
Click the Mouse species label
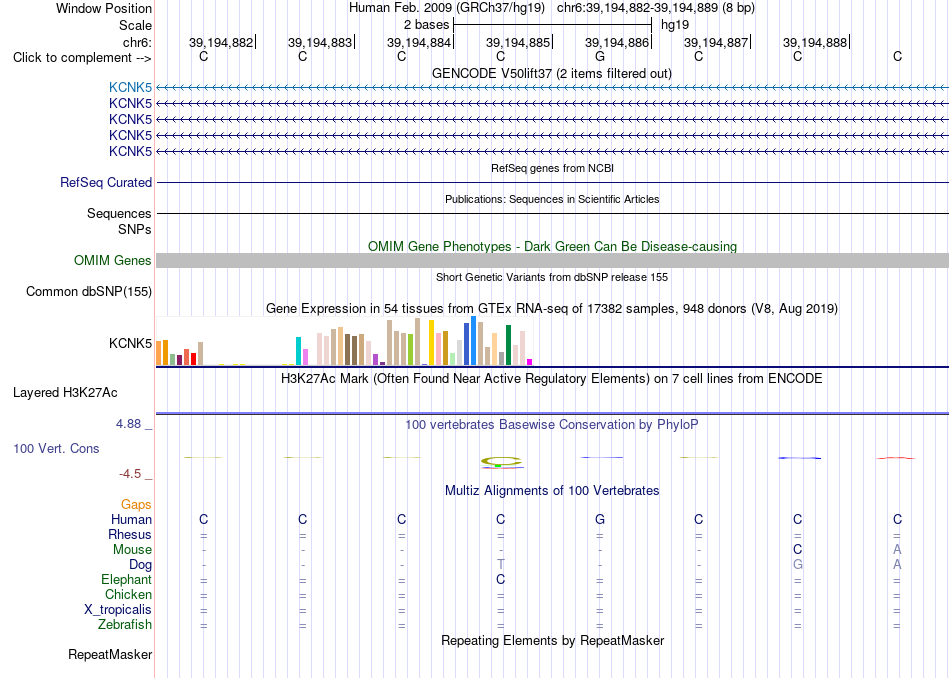(132, 550)
